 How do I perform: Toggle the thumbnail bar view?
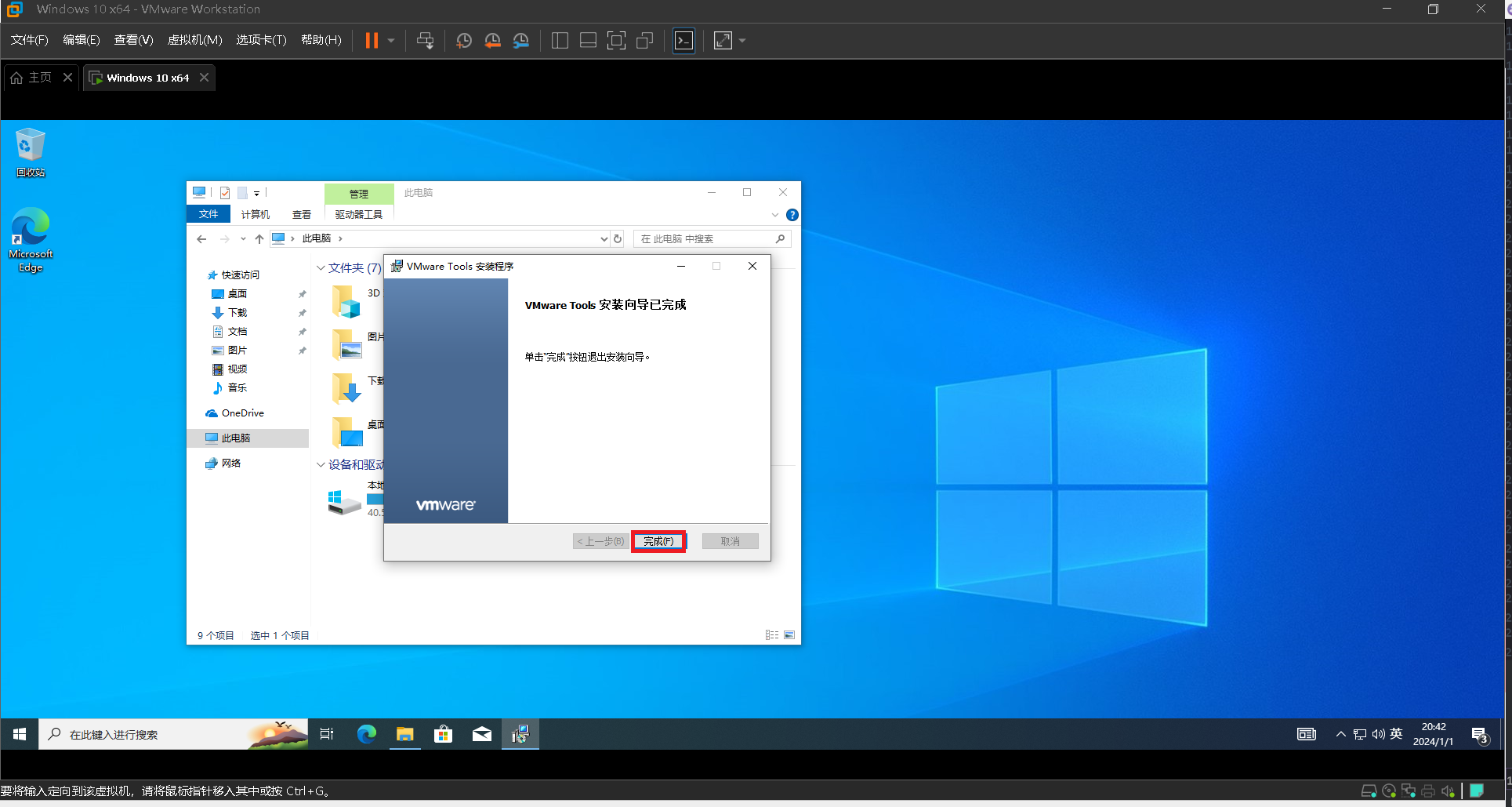588,41
